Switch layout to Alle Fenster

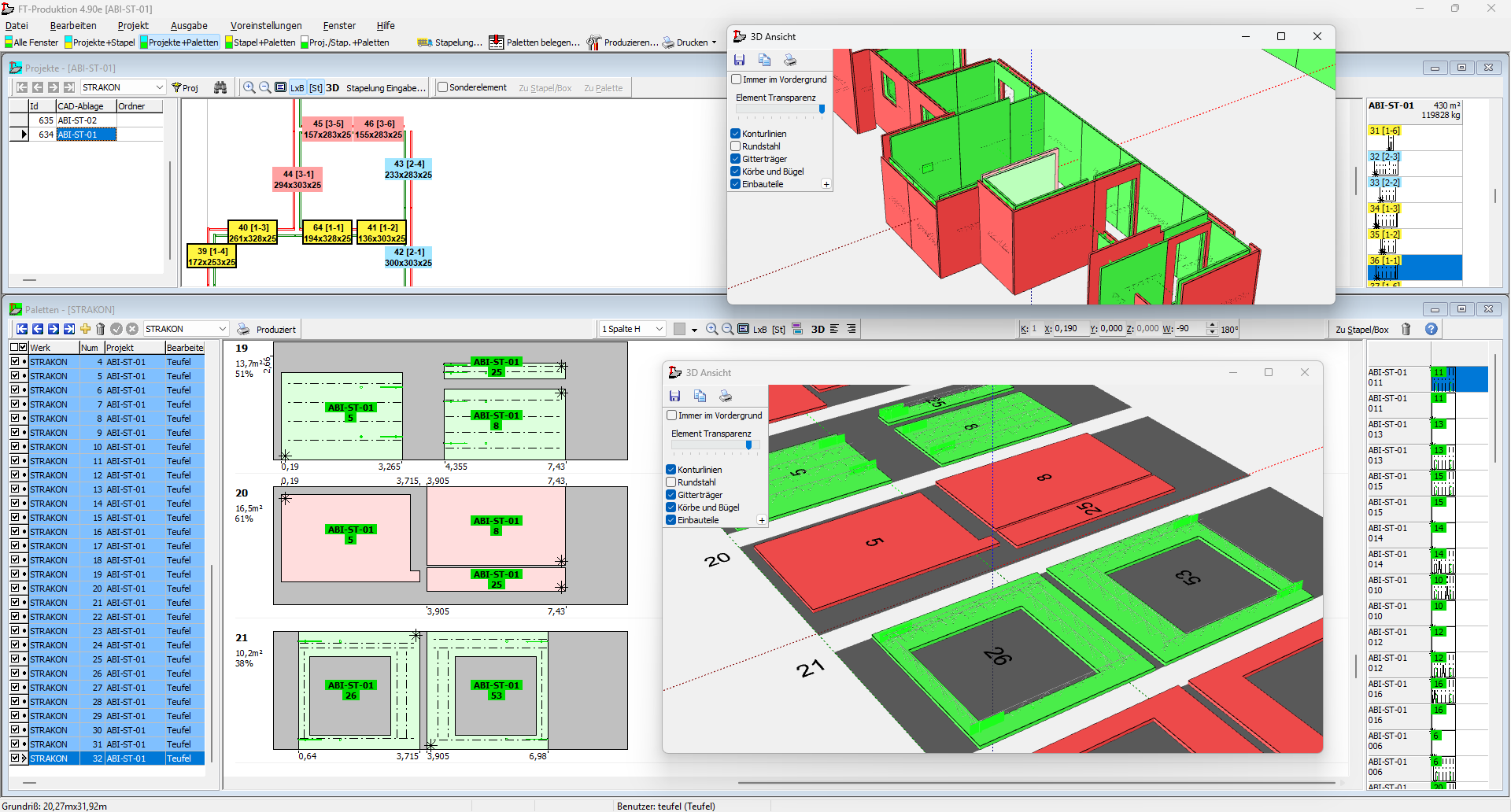click(x=31, y=42)
